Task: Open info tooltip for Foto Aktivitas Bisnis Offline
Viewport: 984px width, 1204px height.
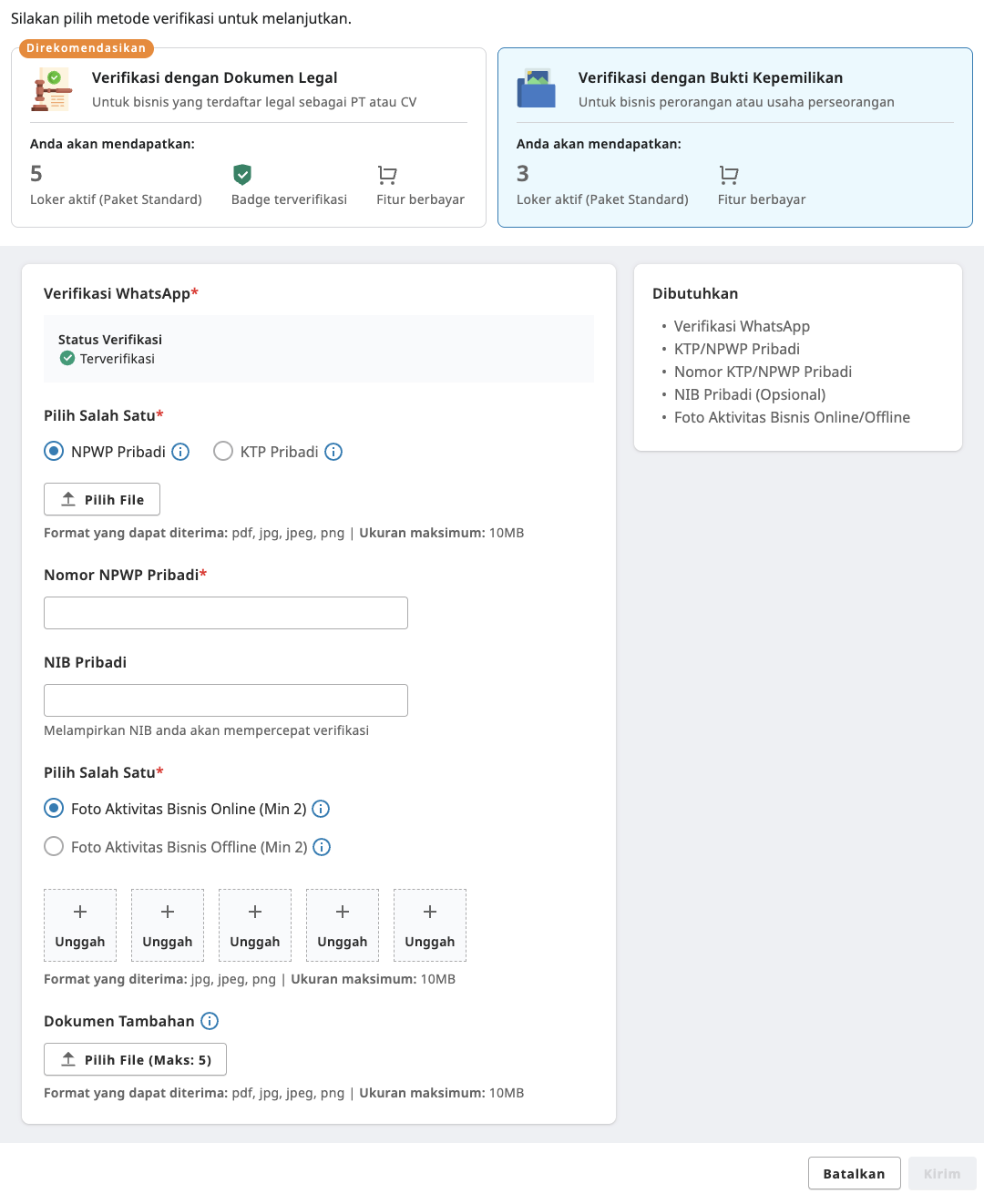Action: [x=322, y=847]
